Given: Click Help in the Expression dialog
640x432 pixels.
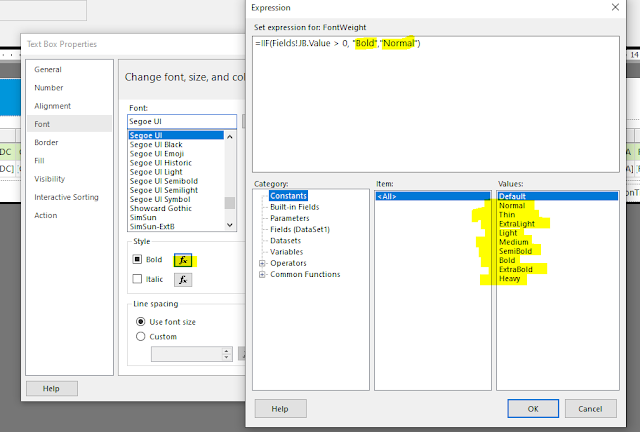Looking at the screenshot, I should click(x=280, y=409).
